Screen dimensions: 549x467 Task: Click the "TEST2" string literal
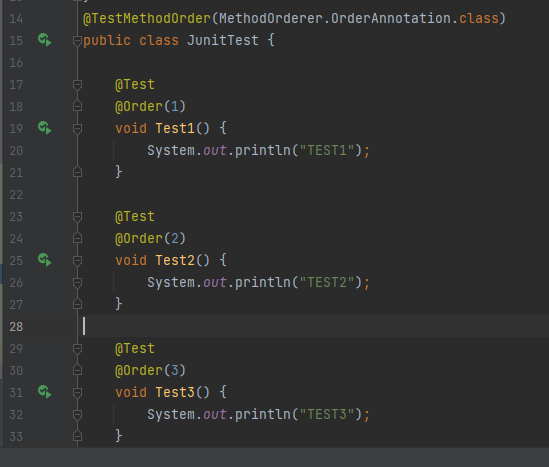tap(327, 283)
